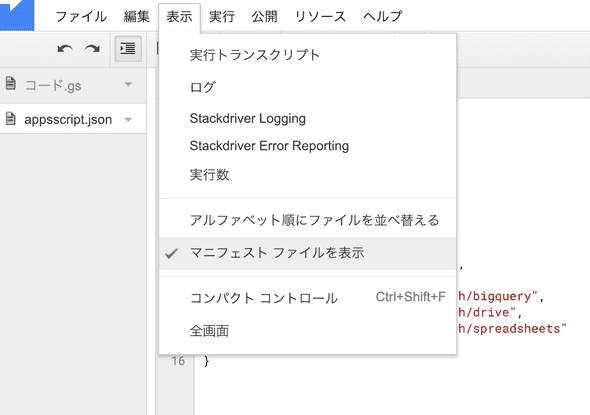The height and width of the screenshot is (415, 590).
Task: Open the リソース menu
Action: pos(320,17)
